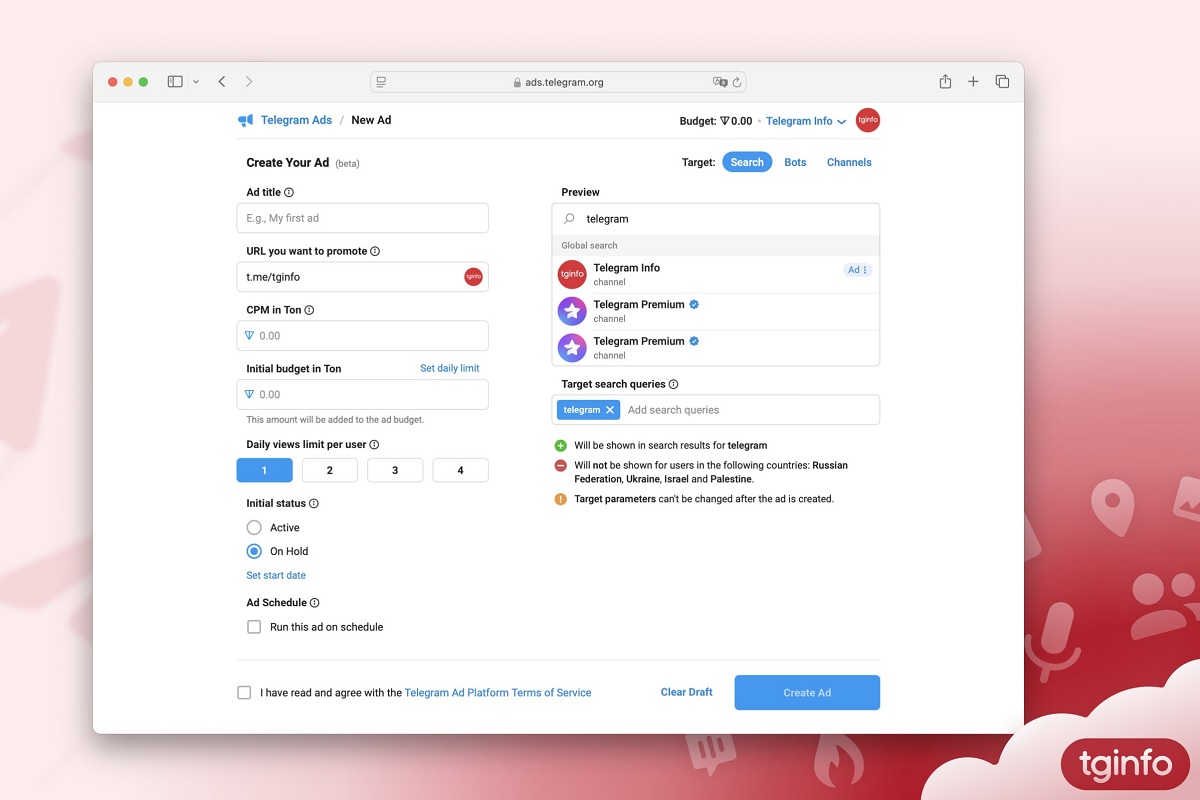Focus the Ad title field
Image resolution: width=1200 pixels, height=800 pixels.
pyautogui.click(x=363, y=218)
